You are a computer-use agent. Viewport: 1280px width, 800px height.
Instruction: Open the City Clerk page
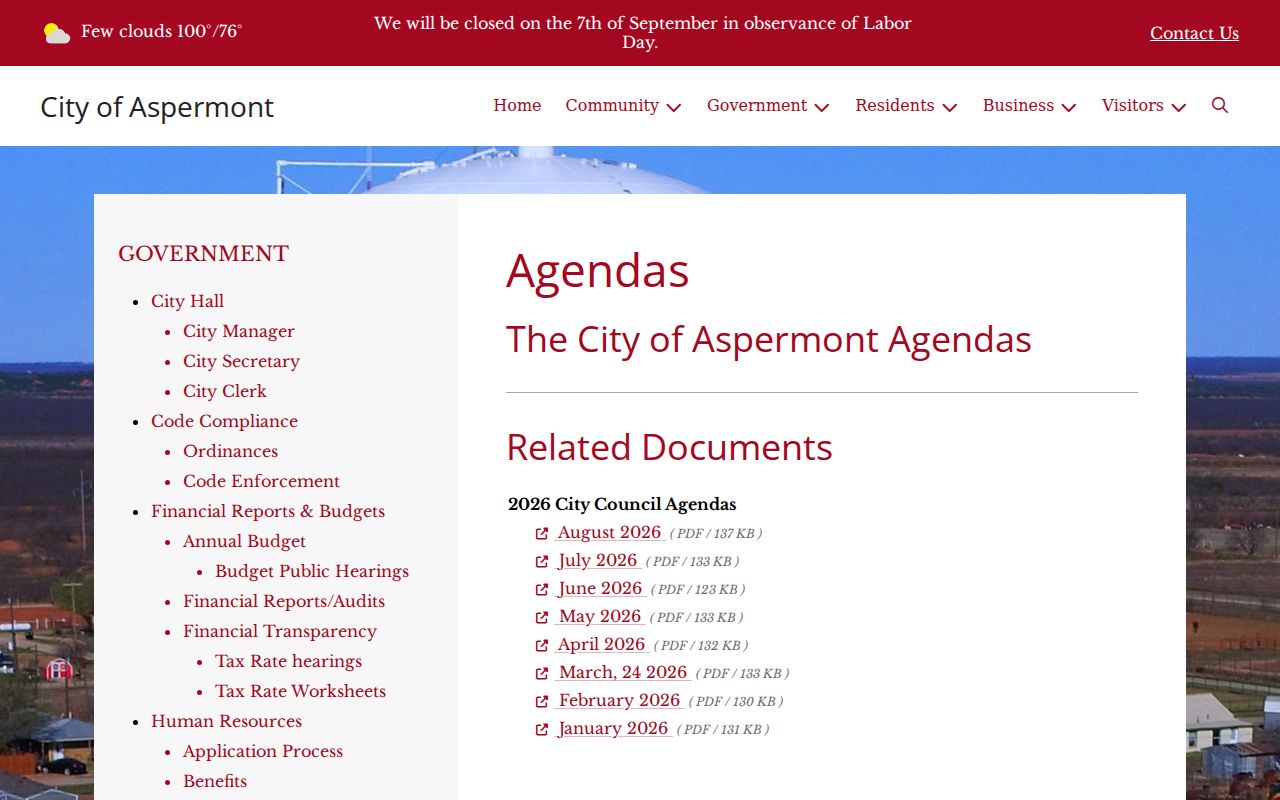click(x=225, y=391)
